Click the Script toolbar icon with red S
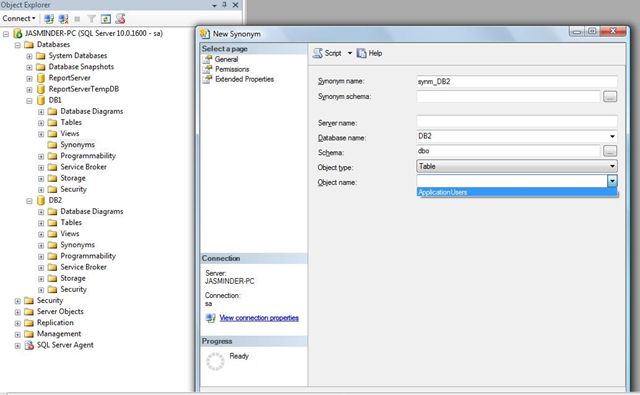This screenshot has height=395, width=640. pos(120,18)
